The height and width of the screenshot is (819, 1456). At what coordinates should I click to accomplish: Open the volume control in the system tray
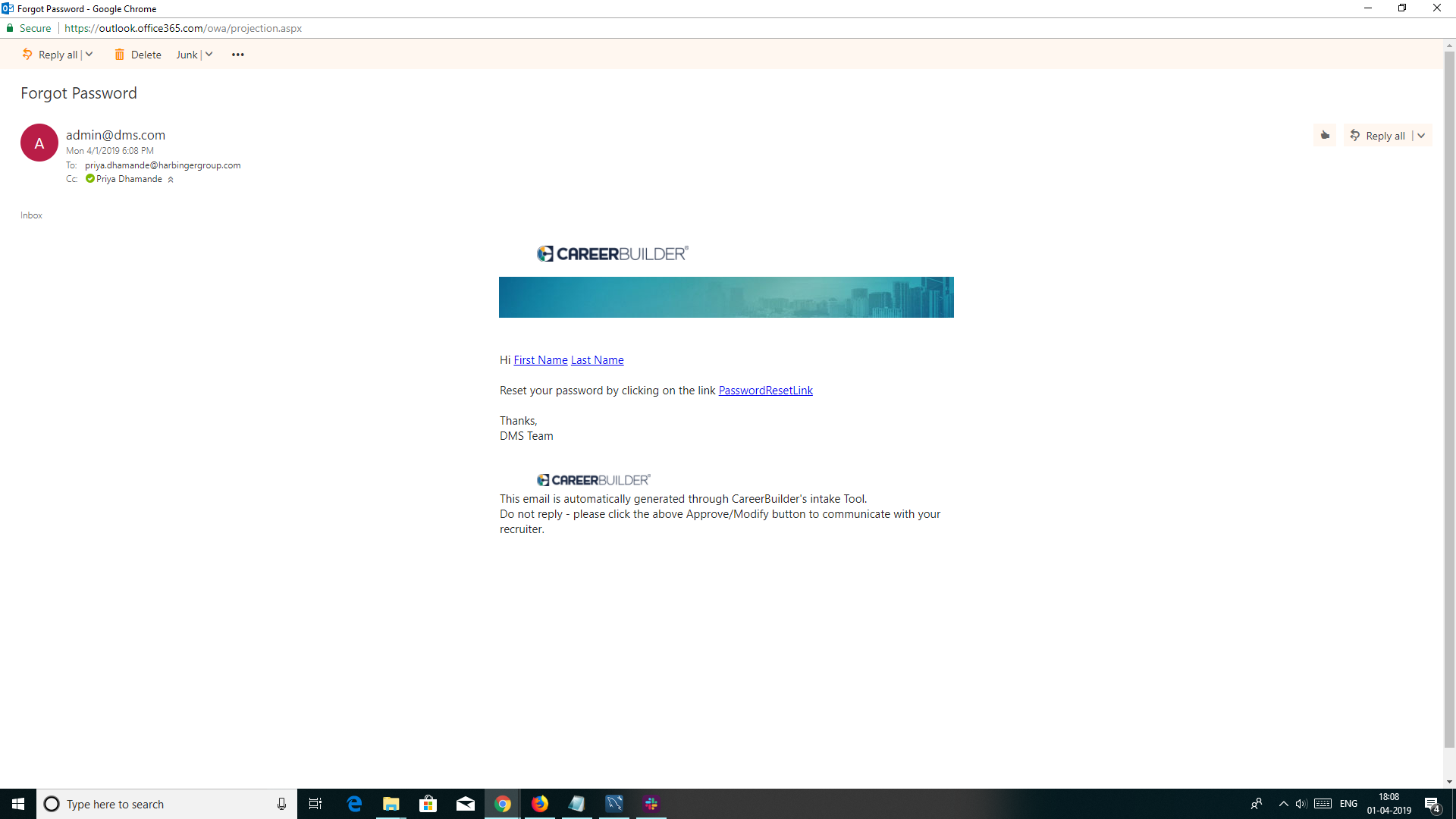tap(1301, 804)
